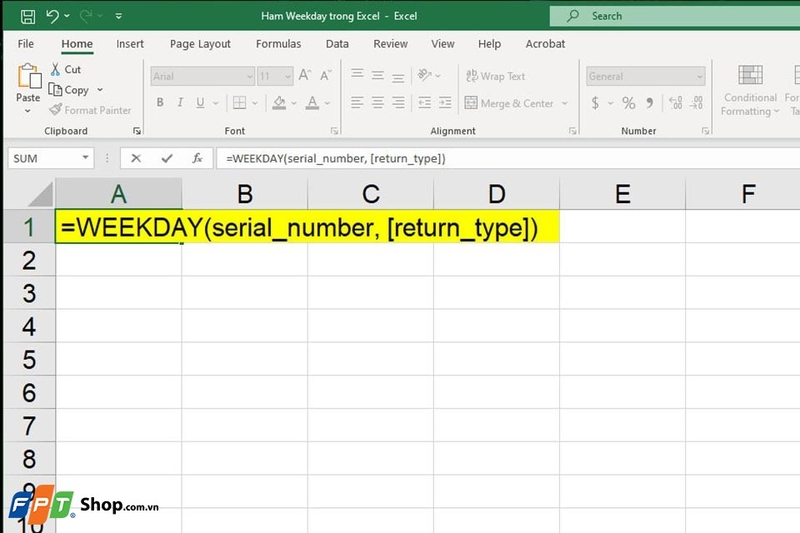Screen dimensions: 800x533
Task: Open Font settings dialog launcher
Action: click(334, 131)
